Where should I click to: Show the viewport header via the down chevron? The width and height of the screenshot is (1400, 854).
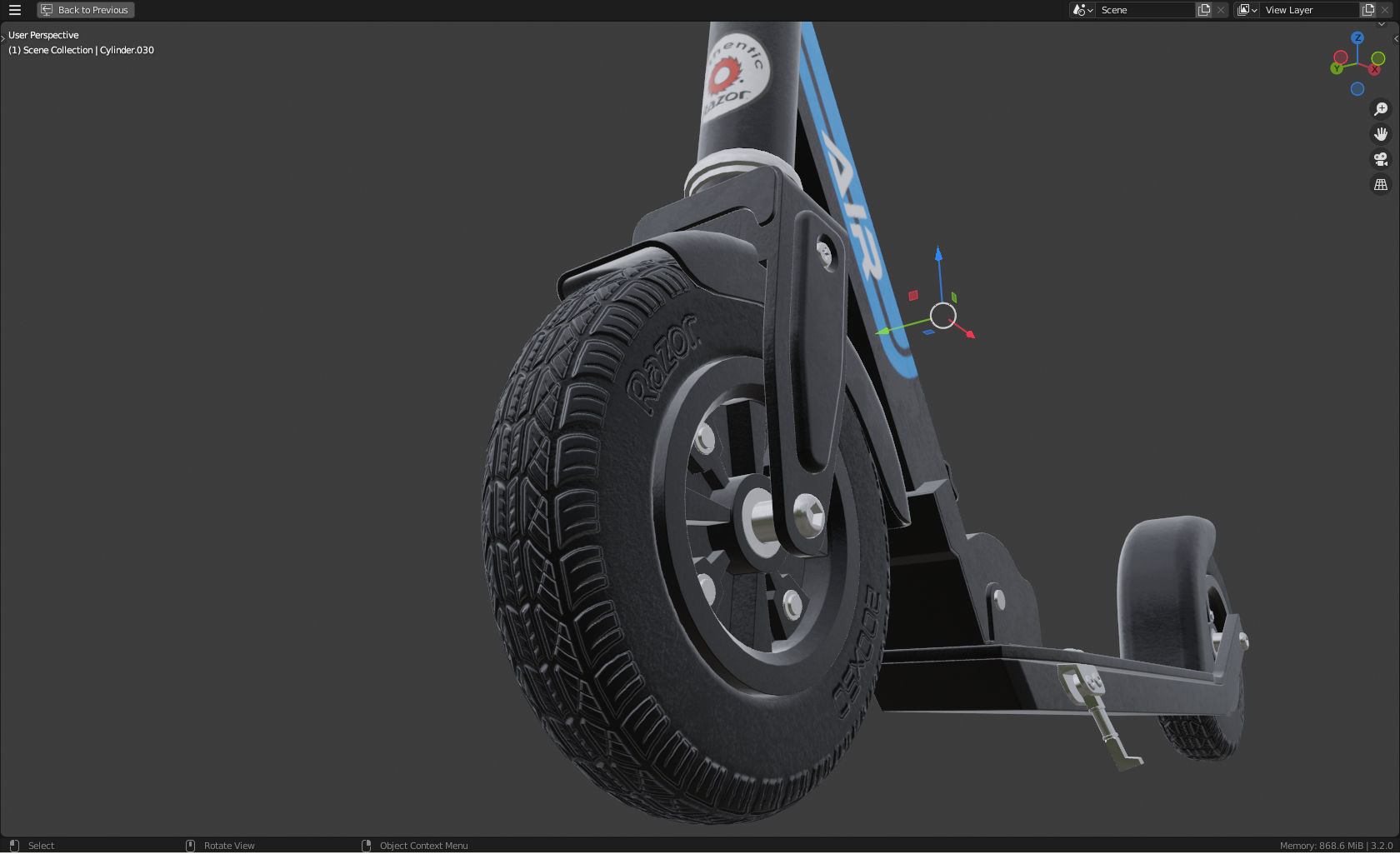pyautogui.click(x=1381, y=25)
